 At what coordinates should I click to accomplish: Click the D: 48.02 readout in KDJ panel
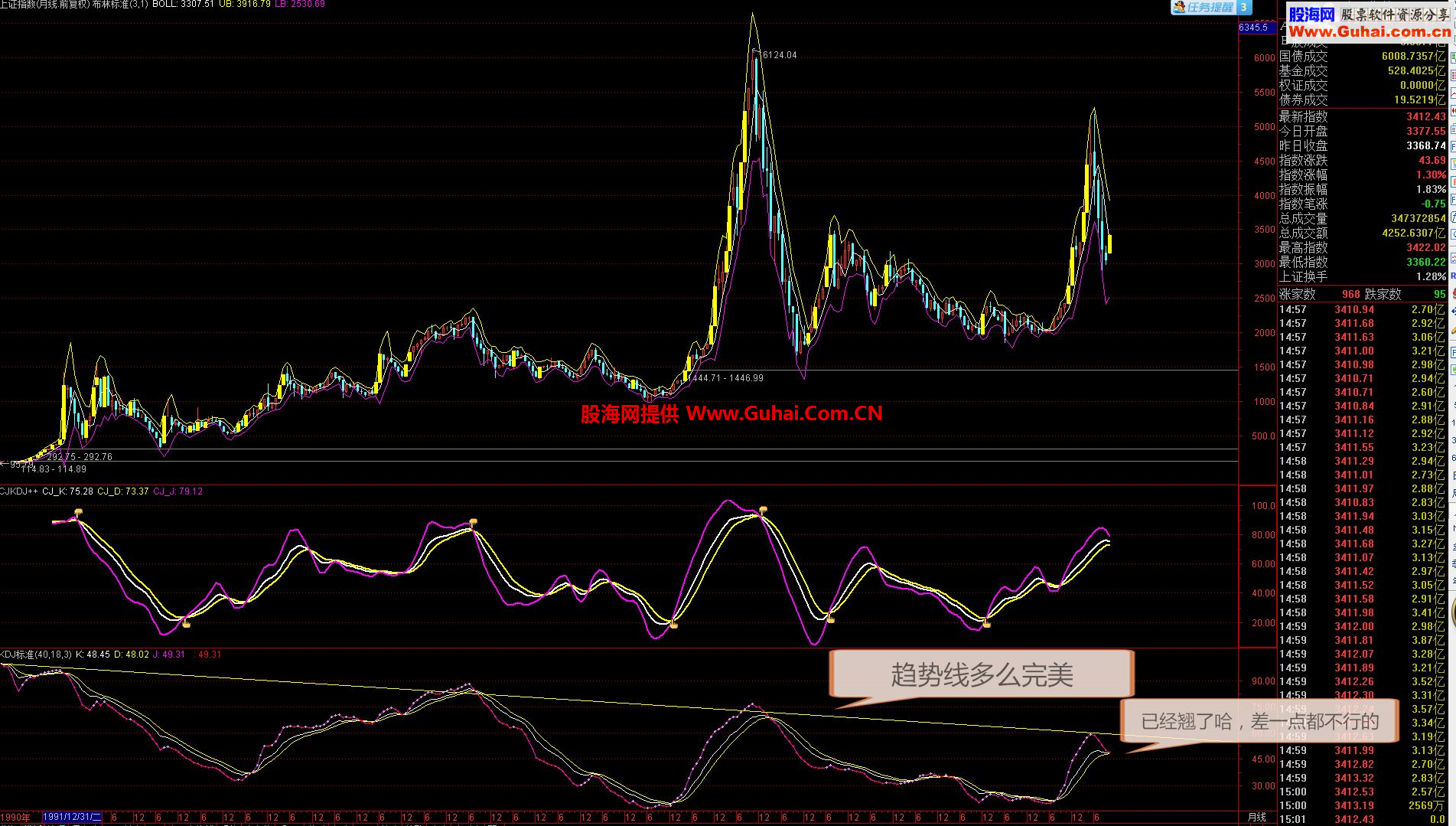pos(132,655)
